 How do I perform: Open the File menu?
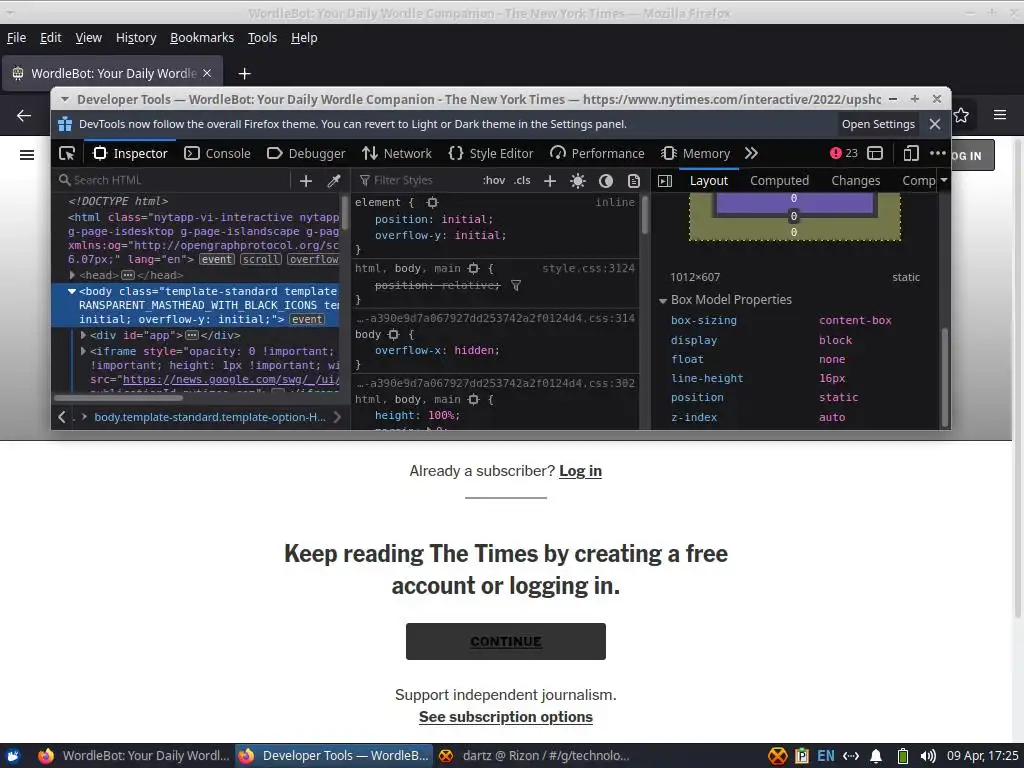click(16, 38)
